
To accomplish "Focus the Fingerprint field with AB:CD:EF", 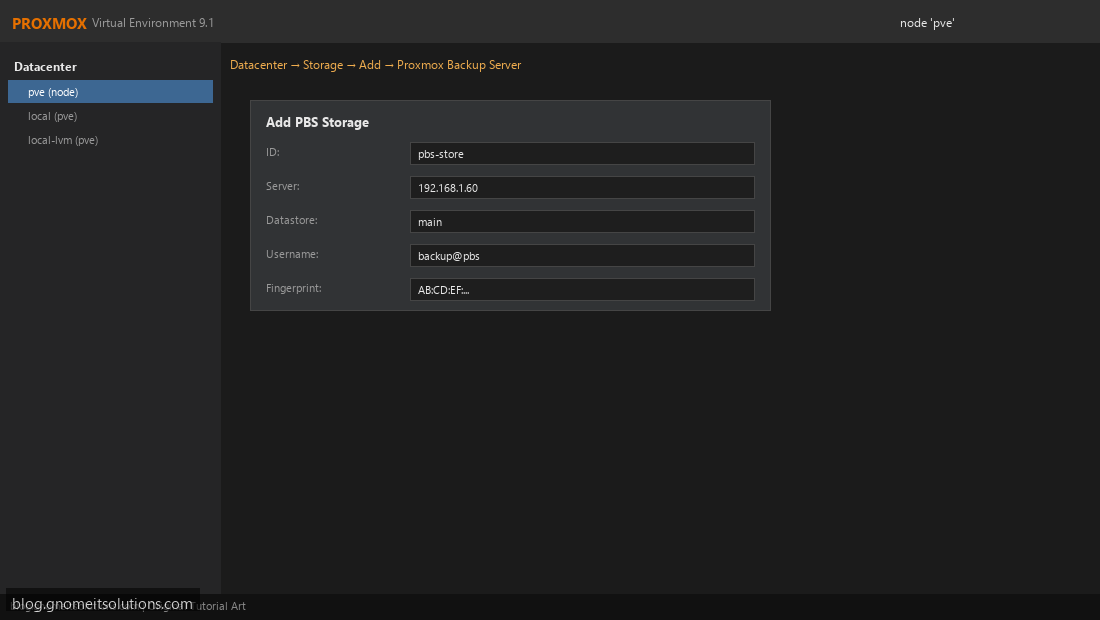I will tap(582, 290).
